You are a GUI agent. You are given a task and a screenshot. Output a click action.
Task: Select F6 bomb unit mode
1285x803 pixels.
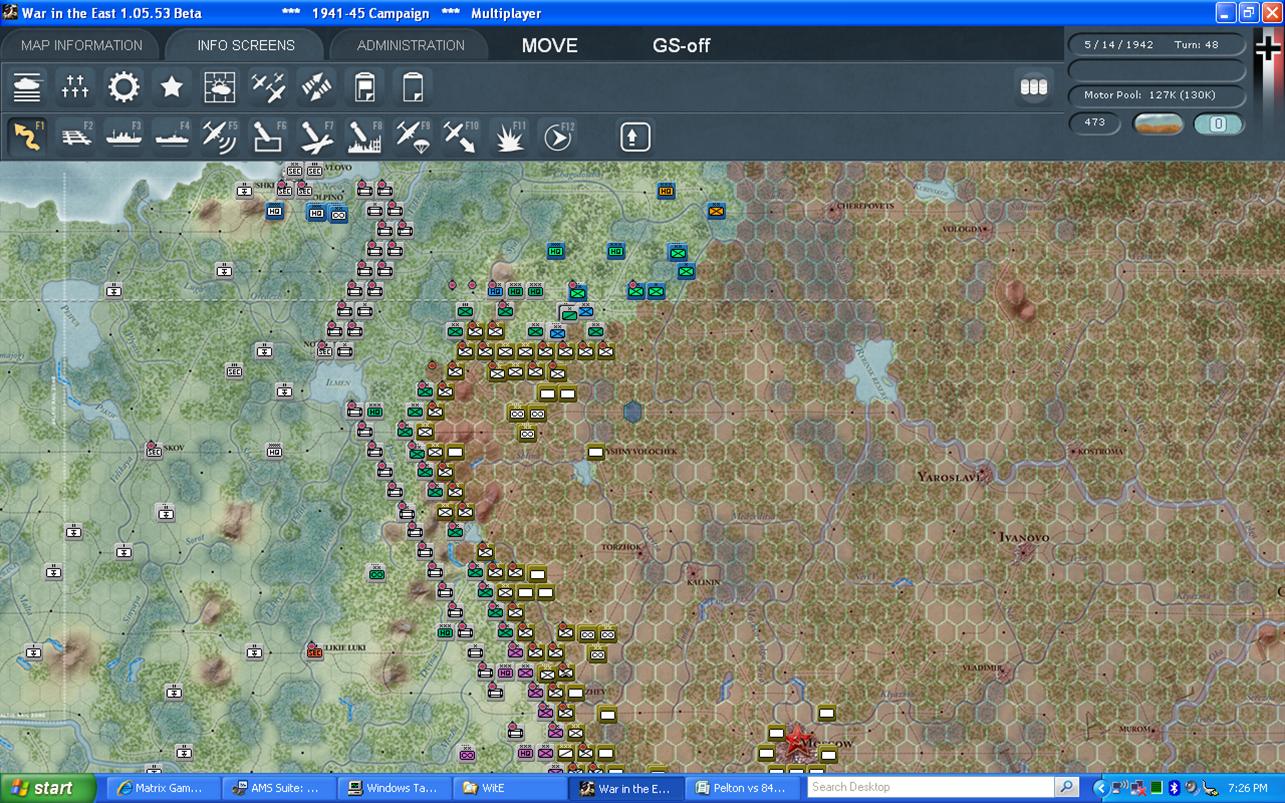[268, 136]
